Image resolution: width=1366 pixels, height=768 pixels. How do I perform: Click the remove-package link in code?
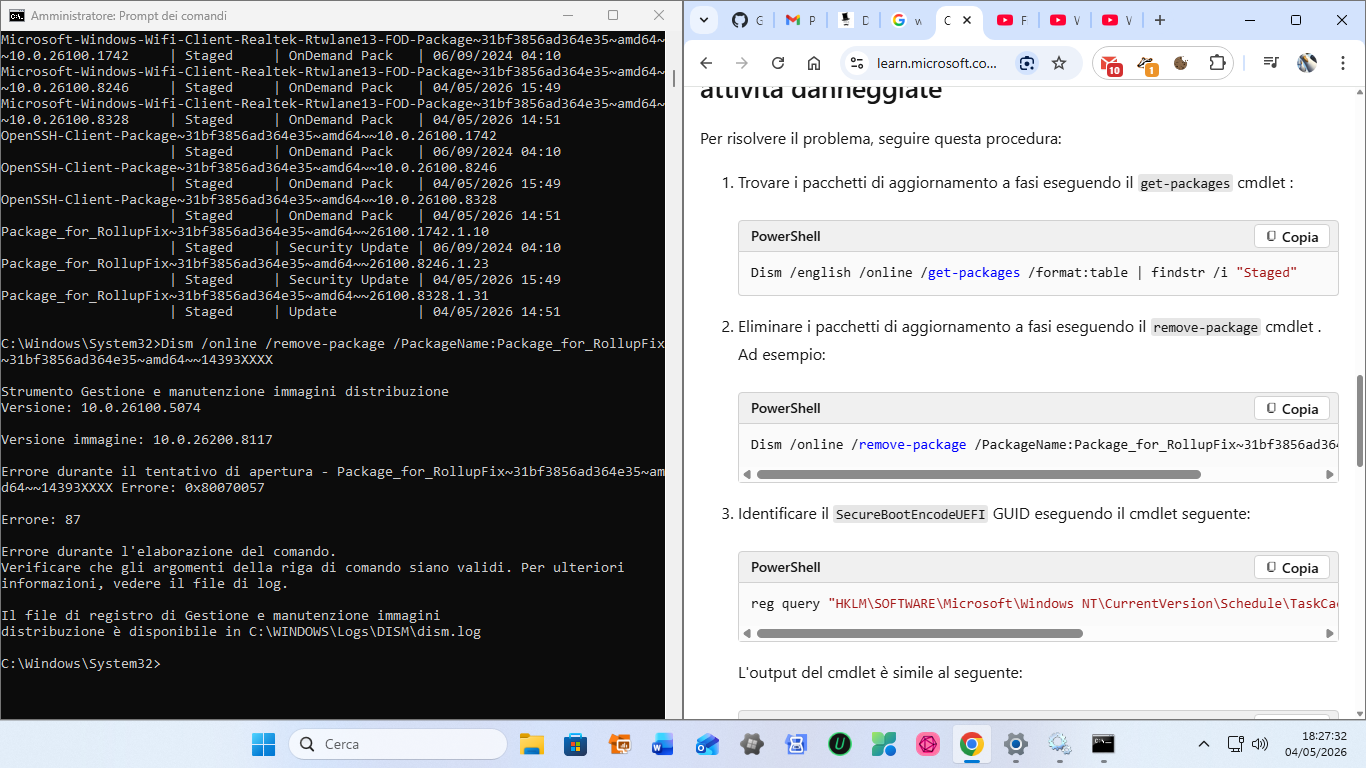[x=912, y=444]
